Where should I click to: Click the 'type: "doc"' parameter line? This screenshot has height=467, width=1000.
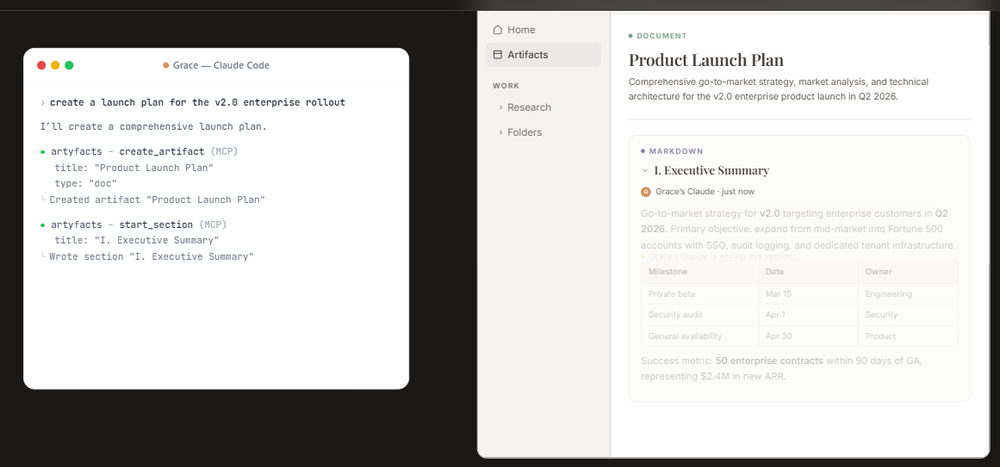point(86,184)
